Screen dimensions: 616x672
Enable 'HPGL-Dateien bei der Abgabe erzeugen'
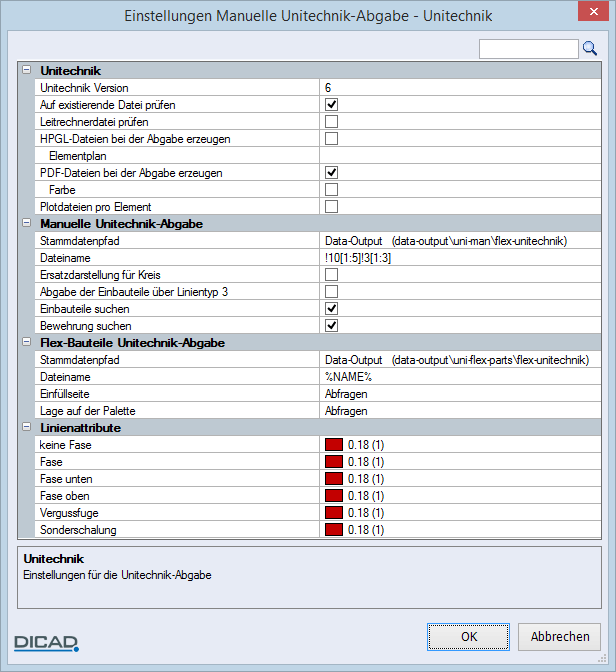[x=331, y=138]
